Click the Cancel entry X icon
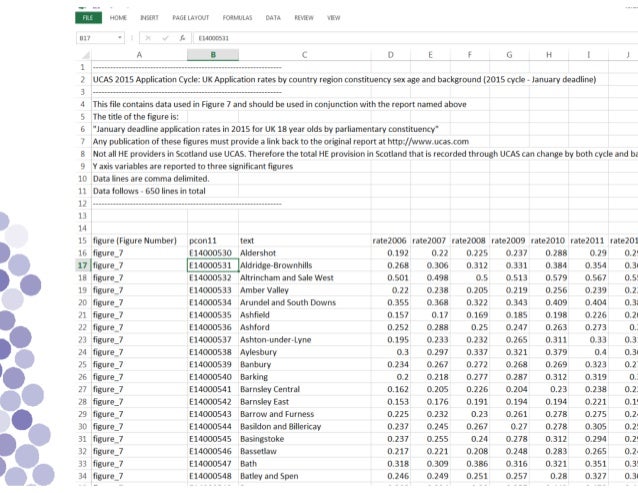Screen dimensions: 638x493 click(148, 38)
